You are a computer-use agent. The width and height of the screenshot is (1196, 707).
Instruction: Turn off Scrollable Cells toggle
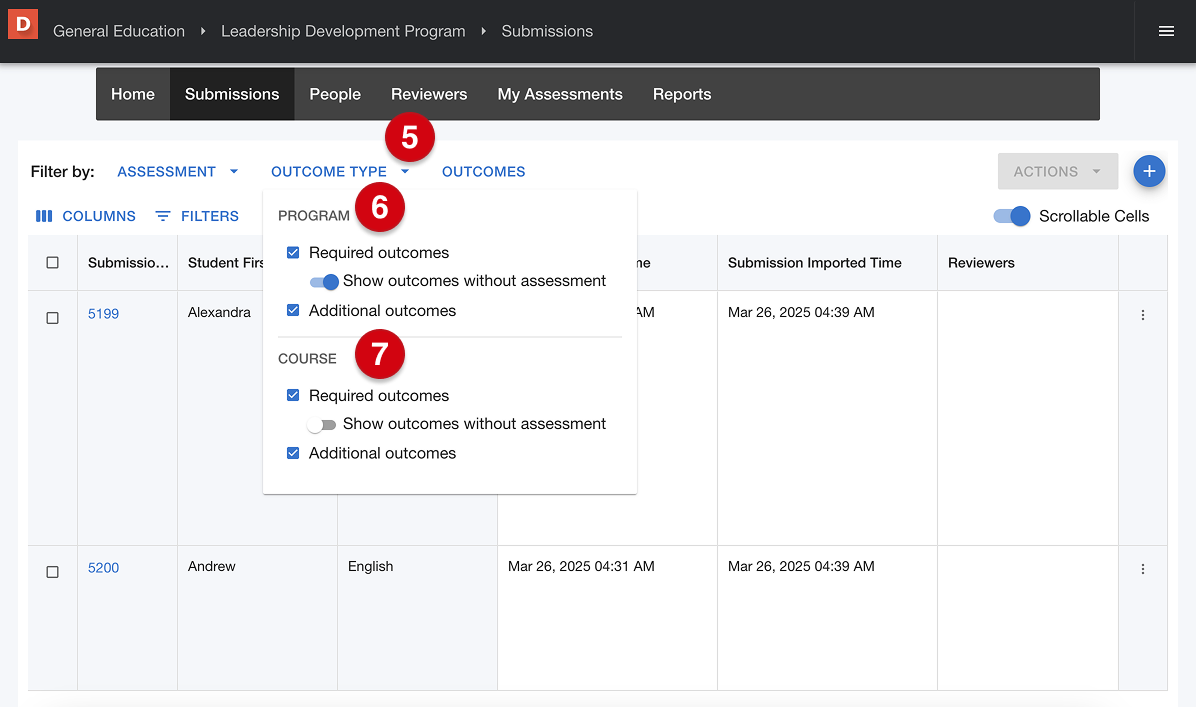[1011, 216]
